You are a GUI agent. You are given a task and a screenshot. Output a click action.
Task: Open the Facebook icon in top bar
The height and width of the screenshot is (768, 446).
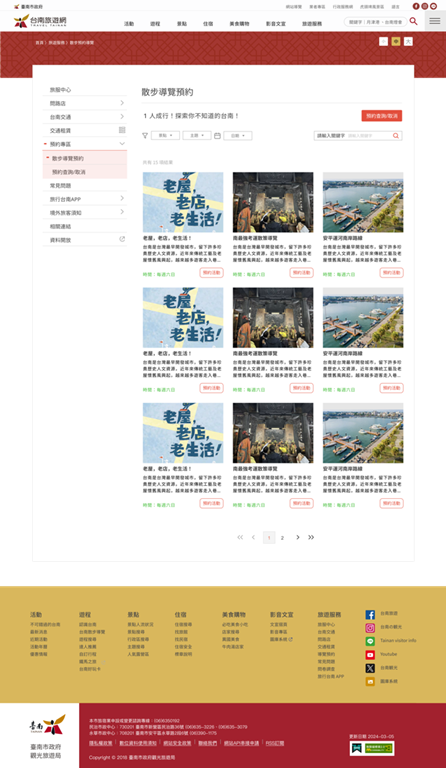pyautogui.click(x=416, y=6)
